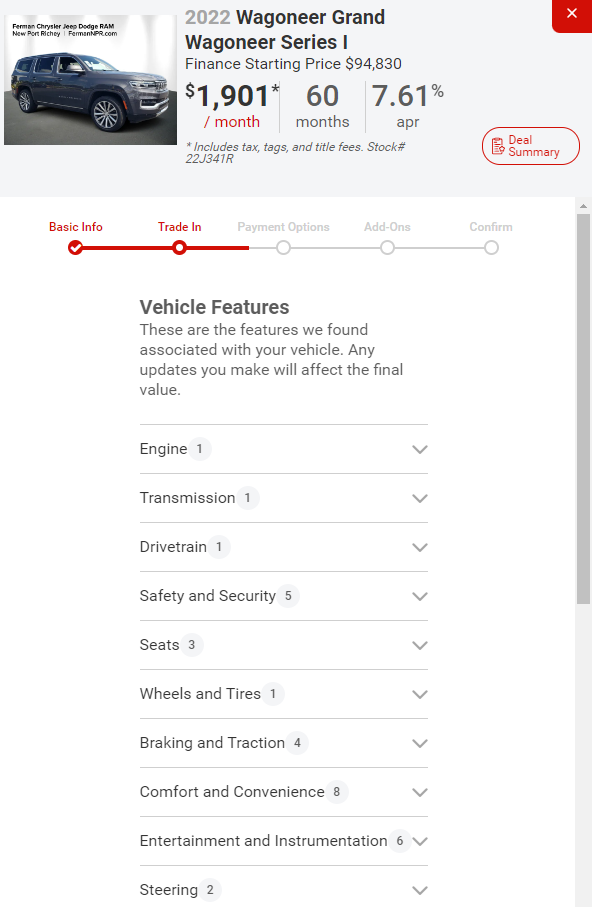Open the Comfort and Convenience section
Viewport: 592px width, 907px height.
[284, 792]
